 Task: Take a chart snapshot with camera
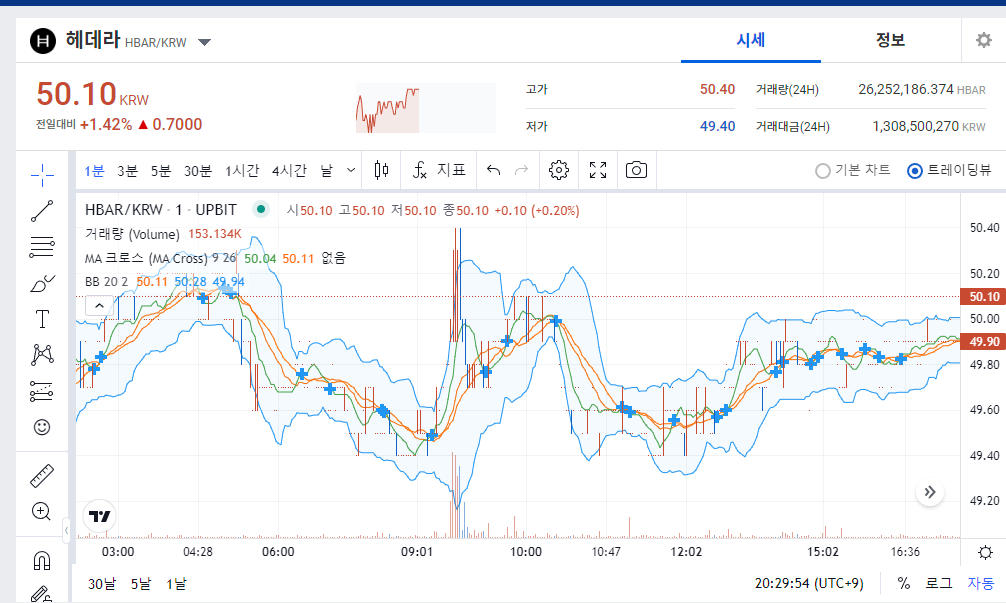click(636, 170)
